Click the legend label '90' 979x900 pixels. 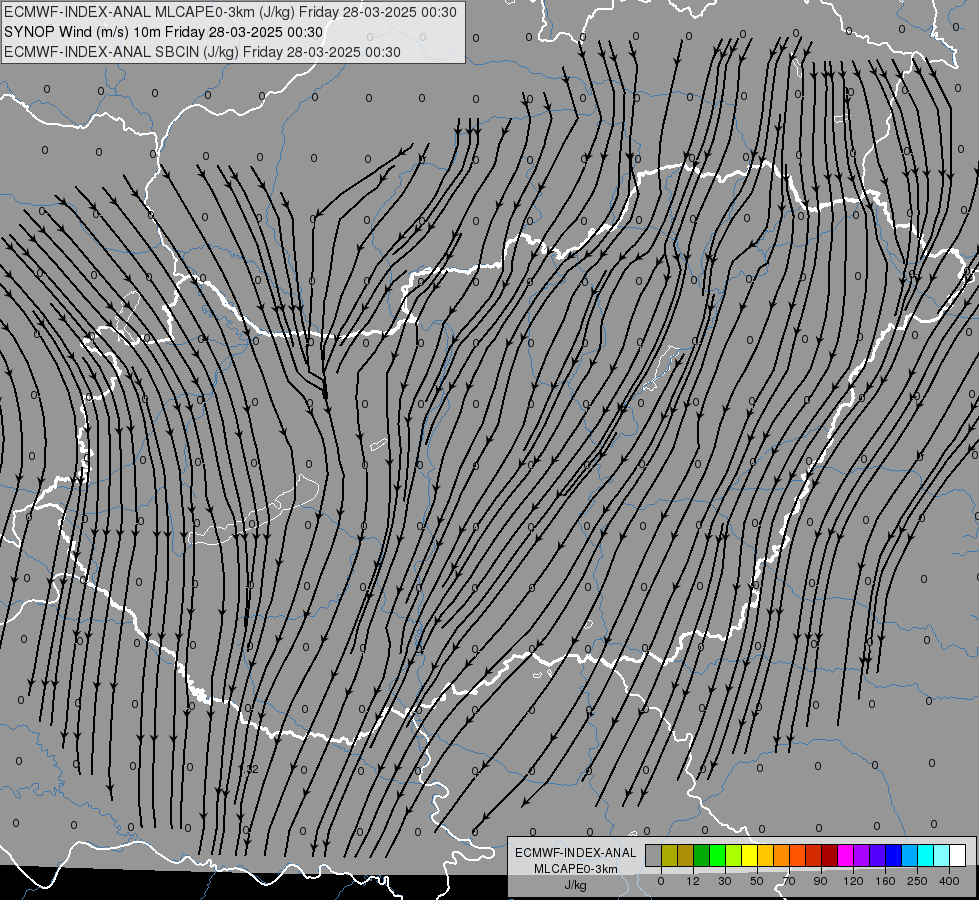tap(820, 881)
